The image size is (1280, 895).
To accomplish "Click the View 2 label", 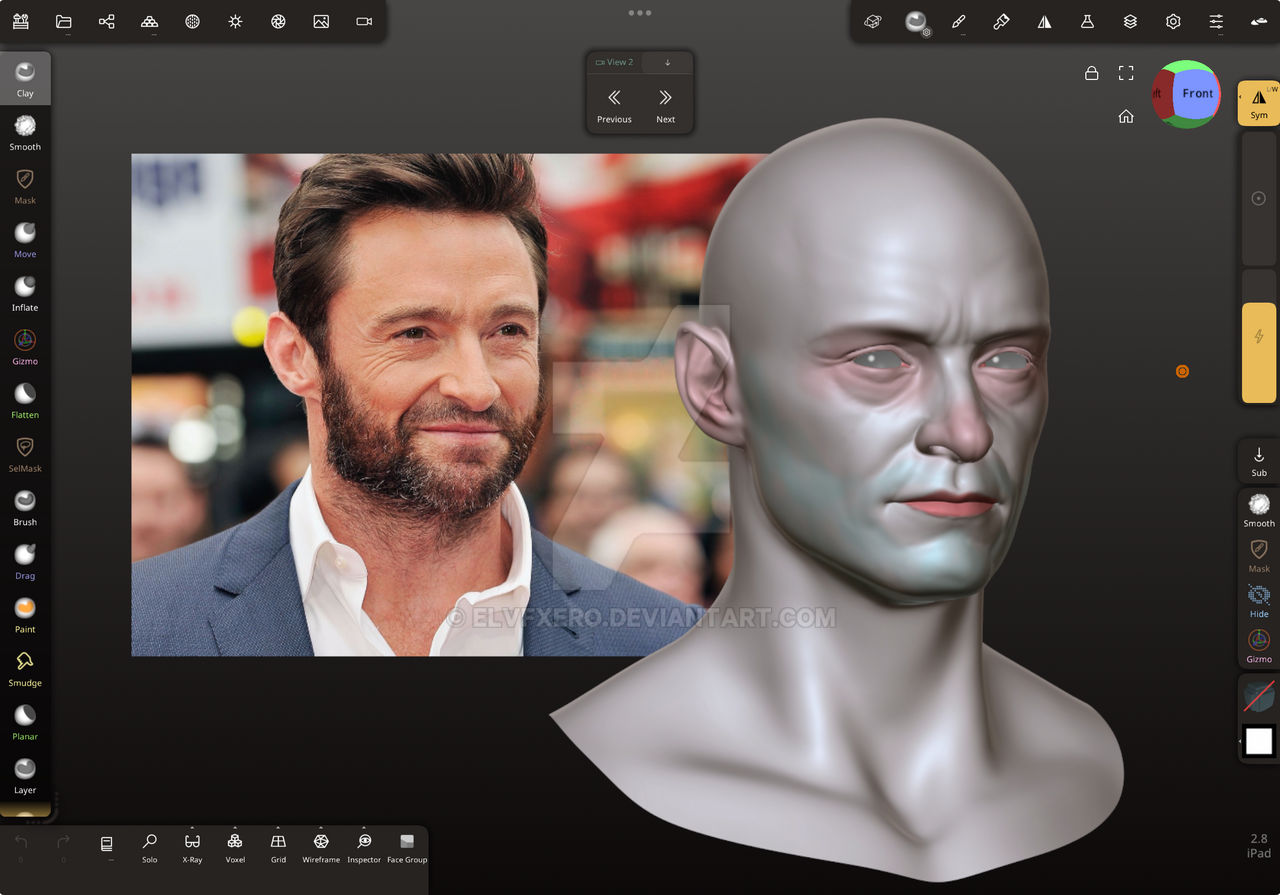I will [x=614, y=62].
